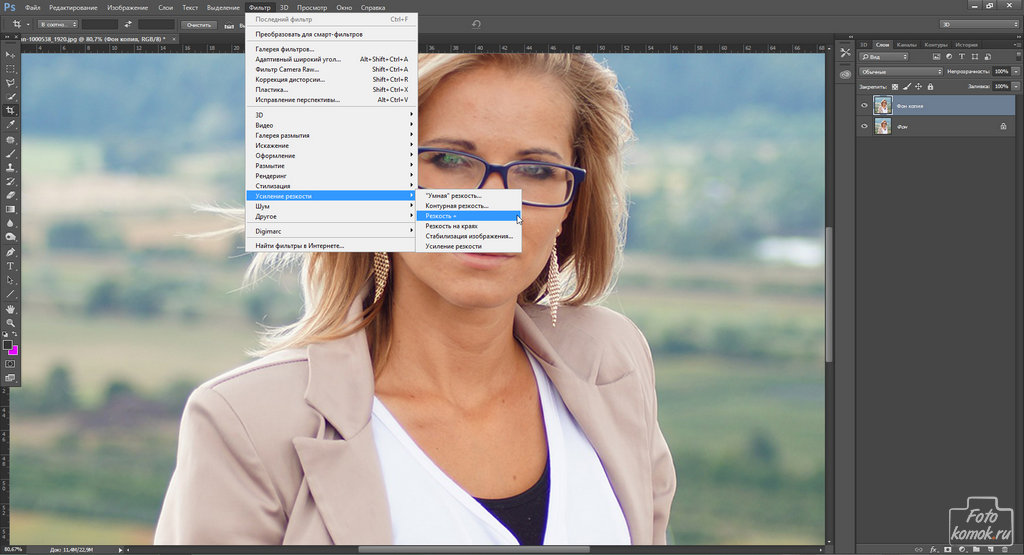Screen dimensions: 1024x555
Task: Open the Редактирование menu
Action: coord(74,8)
